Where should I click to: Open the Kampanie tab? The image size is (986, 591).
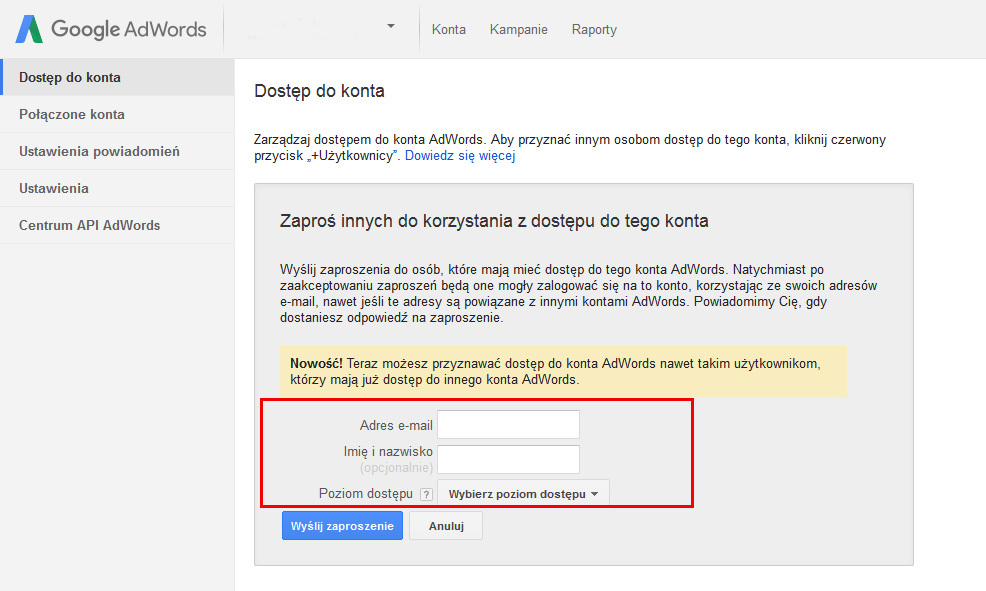[518, 30]
